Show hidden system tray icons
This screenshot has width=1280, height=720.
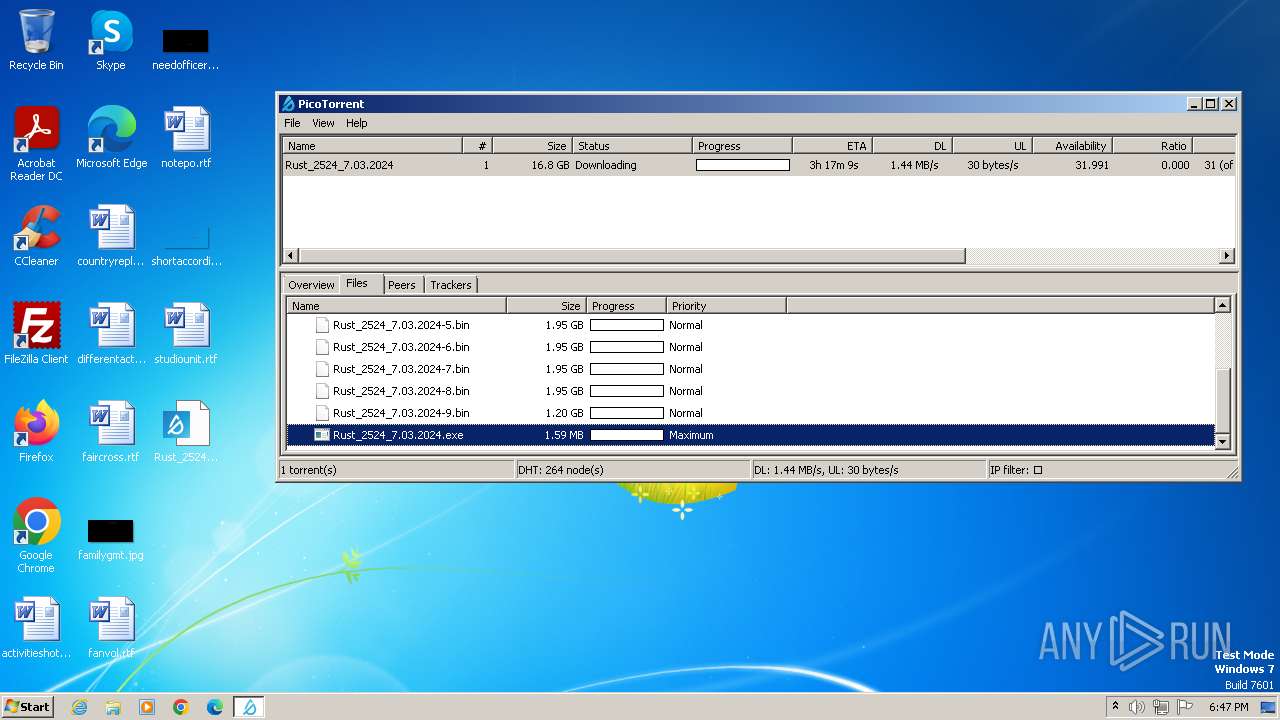point(1115,707)
